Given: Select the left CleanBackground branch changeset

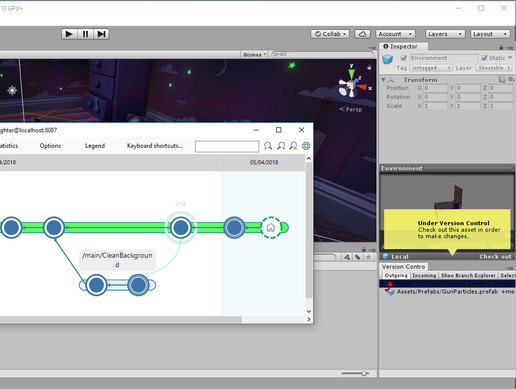Looking at the screenshot, I should (x=96, y=285).
